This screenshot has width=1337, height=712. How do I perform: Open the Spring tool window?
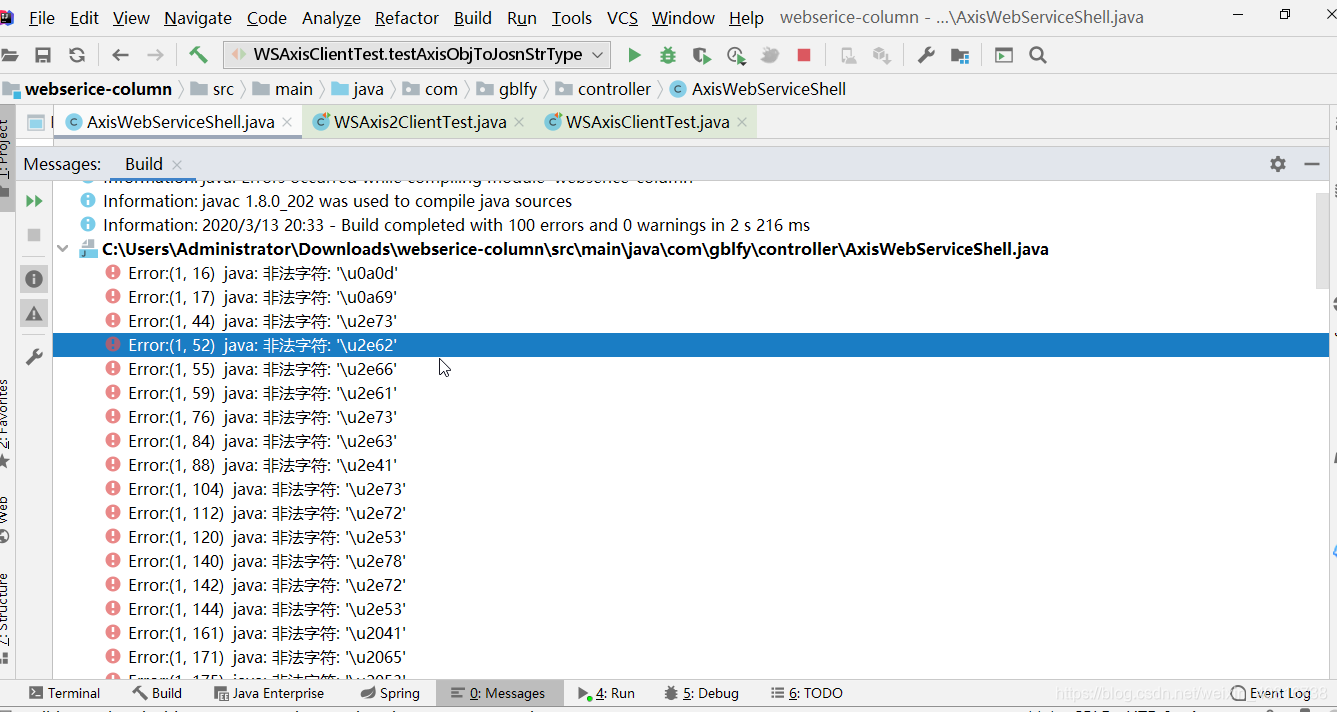(389, 693)
